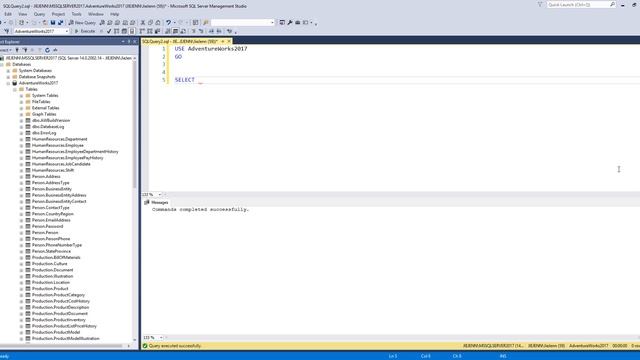
Task: Click the Save All icon
Action: pyautogui.click(x=60, y=22)
